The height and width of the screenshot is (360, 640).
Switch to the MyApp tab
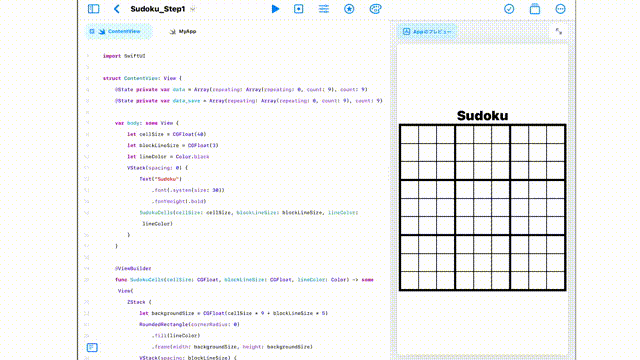(x=183, y=31)
